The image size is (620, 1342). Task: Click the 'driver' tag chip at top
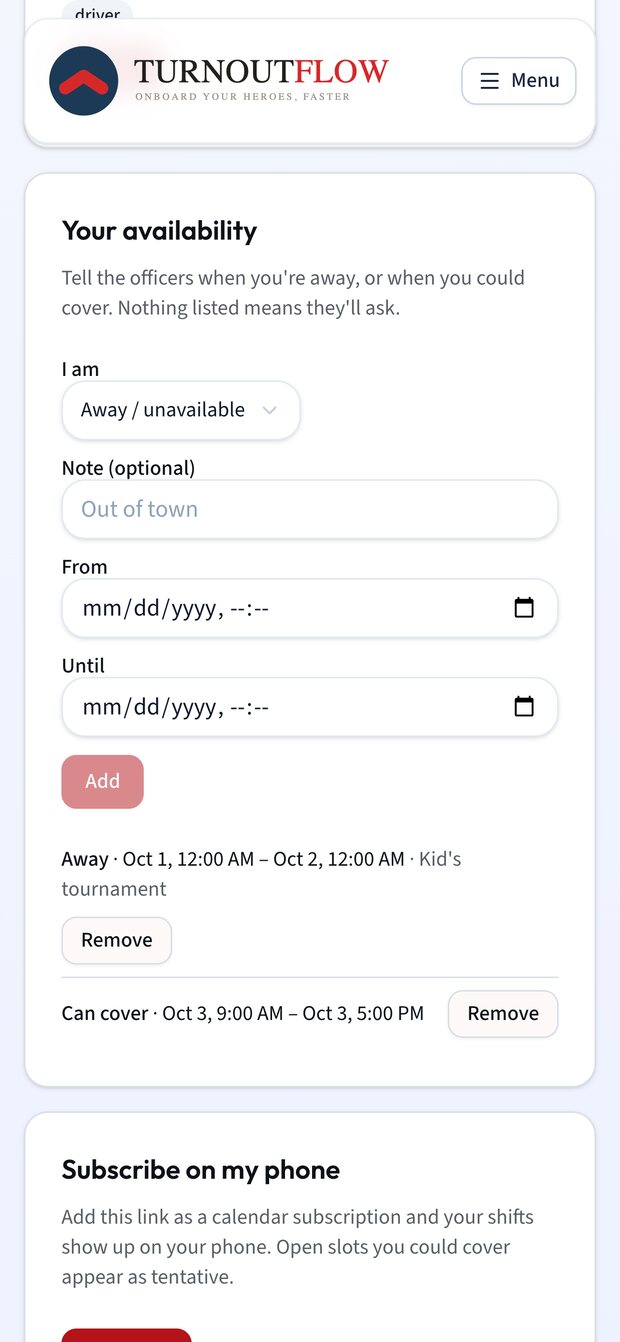97,12
